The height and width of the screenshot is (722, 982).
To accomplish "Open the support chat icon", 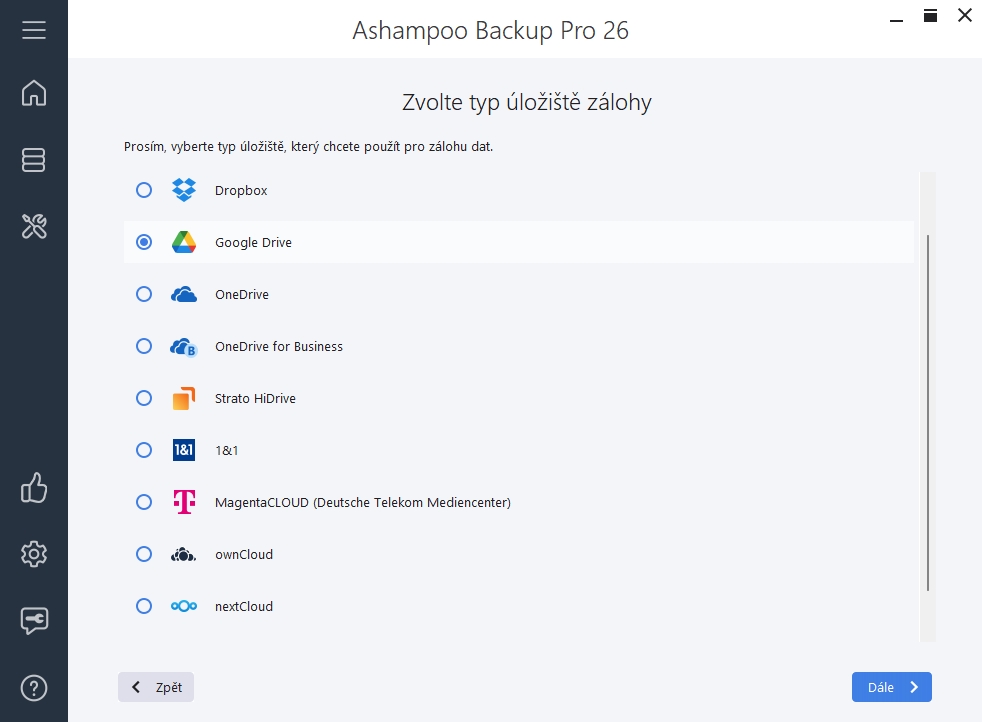I will 34,620.
